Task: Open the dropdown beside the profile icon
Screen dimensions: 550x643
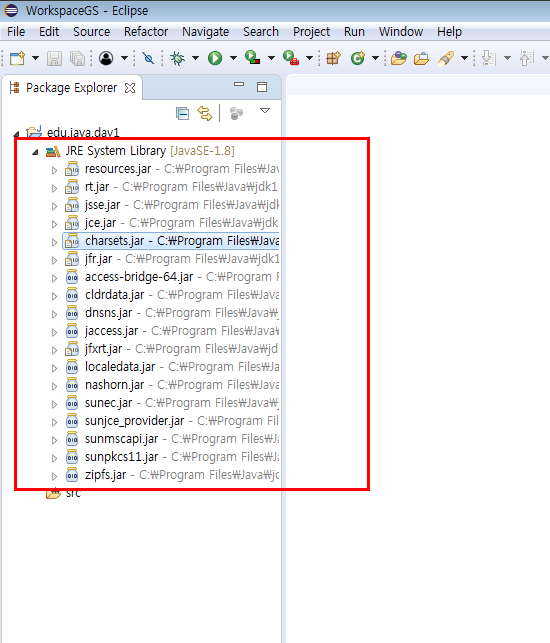Action: coord(124,58)
